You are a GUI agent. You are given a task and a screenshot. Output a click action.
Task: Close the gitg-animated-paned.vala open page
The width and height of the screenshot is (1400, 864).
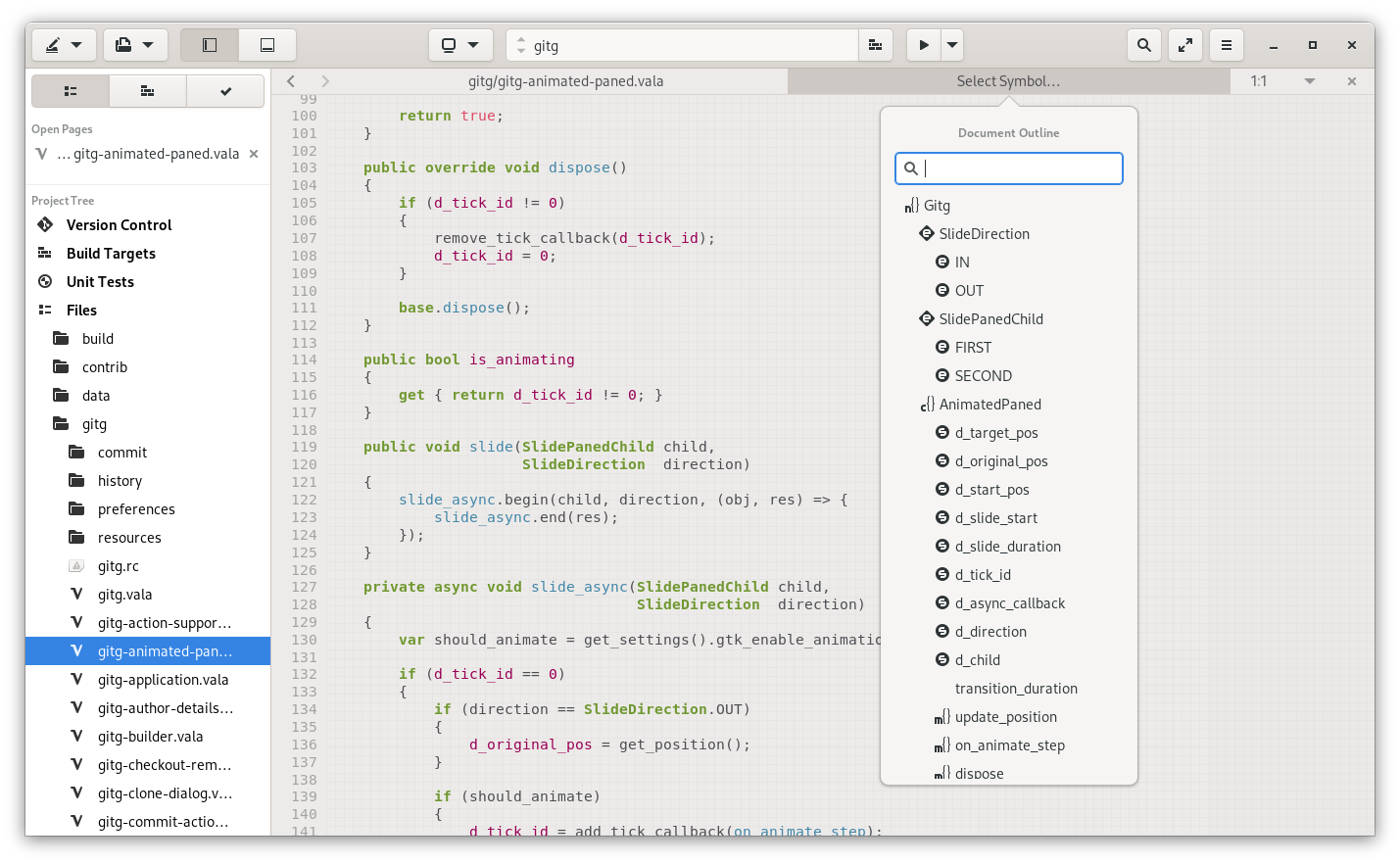254,154
